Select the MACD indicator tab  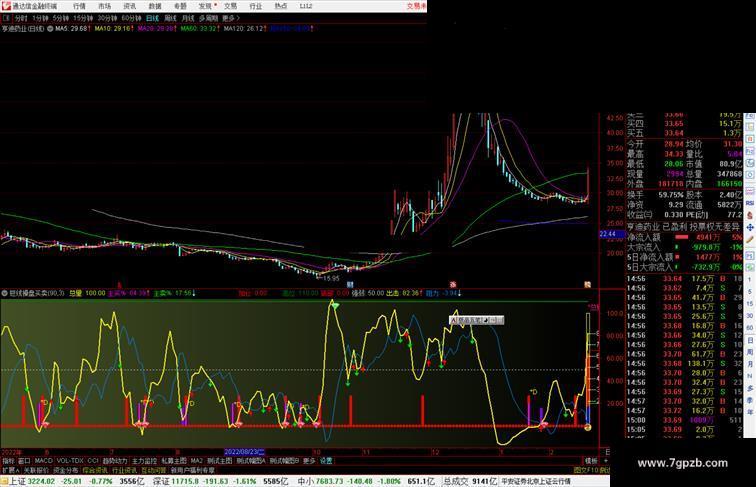(x=43, y=461)
